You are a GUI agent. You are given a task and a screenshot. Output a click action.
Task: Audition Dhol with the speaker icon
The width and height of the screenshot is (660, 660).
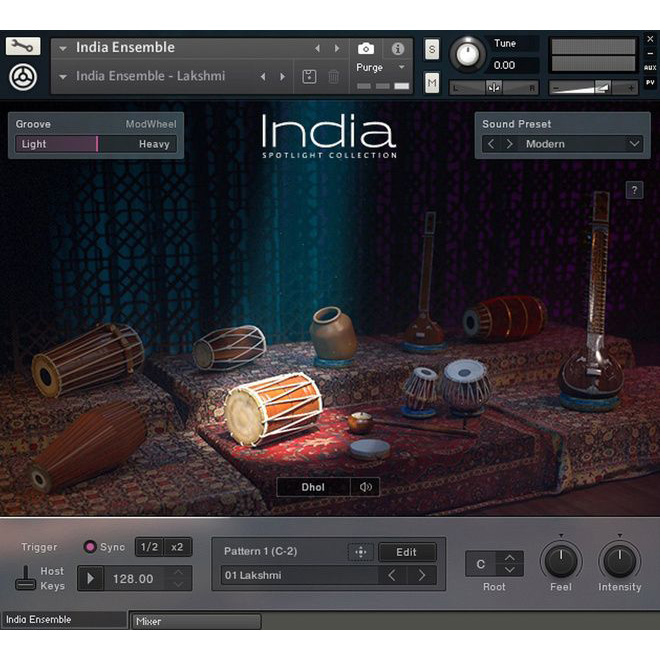pos(365,487)
